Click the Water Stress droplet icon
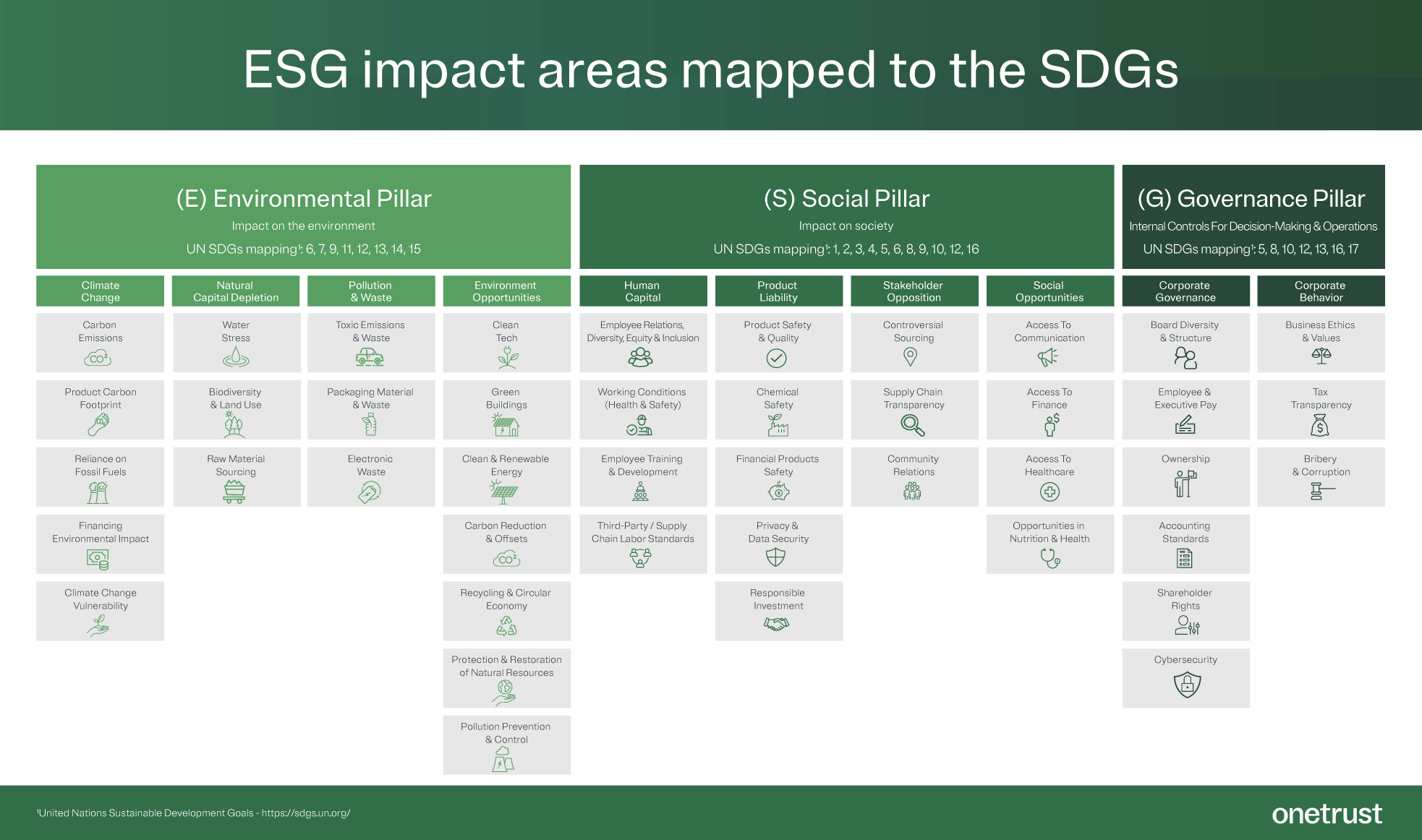This screenshot has height=840, width=1422. coord(236,357)
